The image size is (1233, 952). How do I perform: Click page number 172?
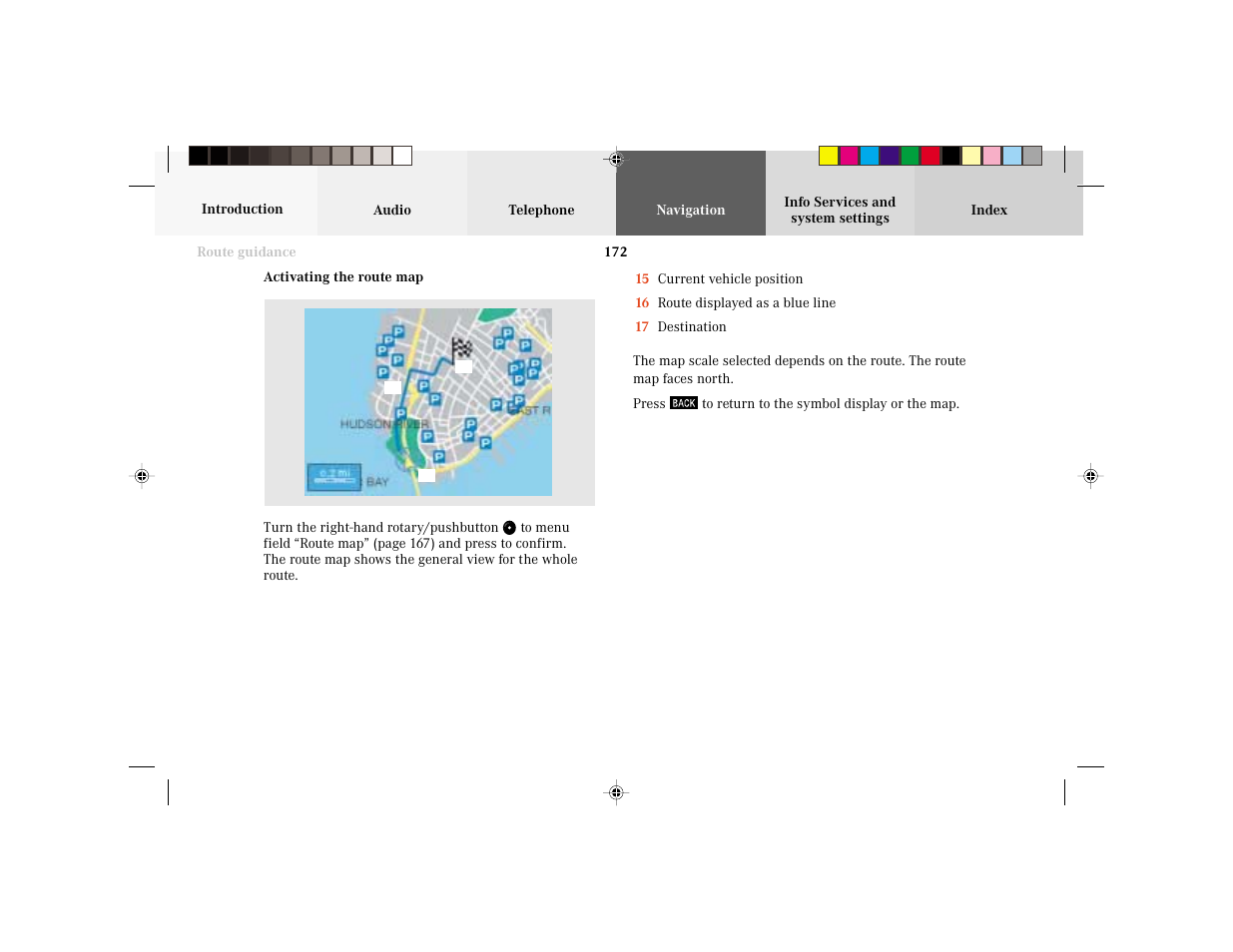point(616,252)
